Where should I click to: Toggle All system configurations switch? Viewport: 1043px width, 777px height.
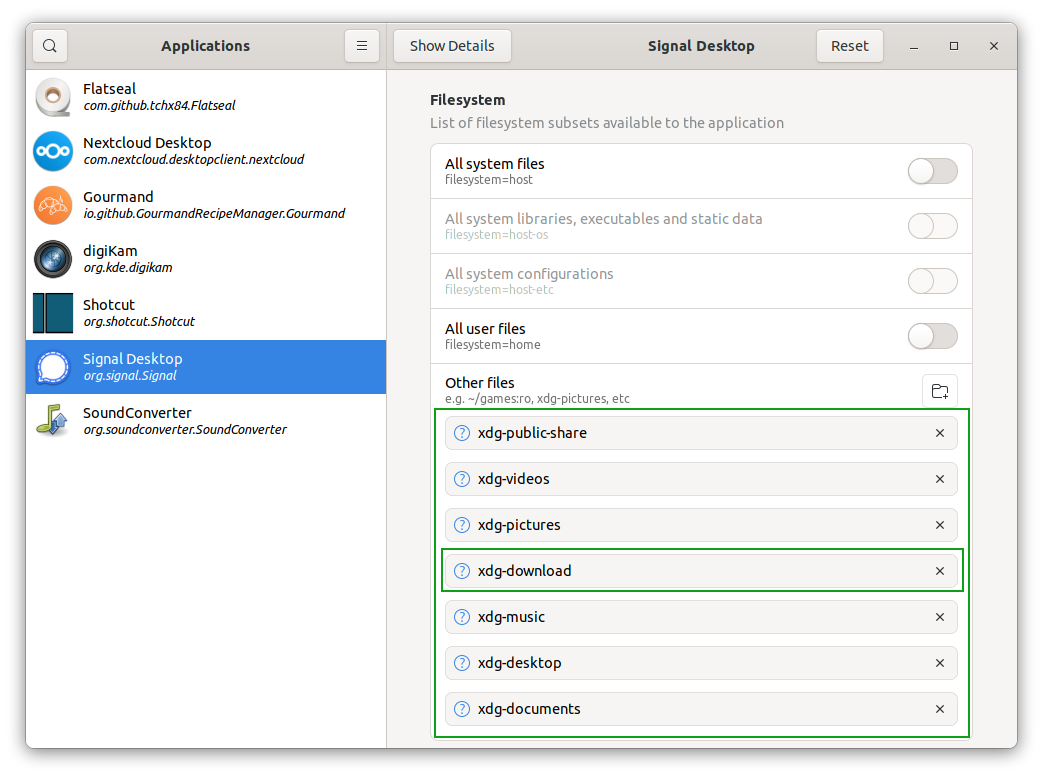[933, 281]
